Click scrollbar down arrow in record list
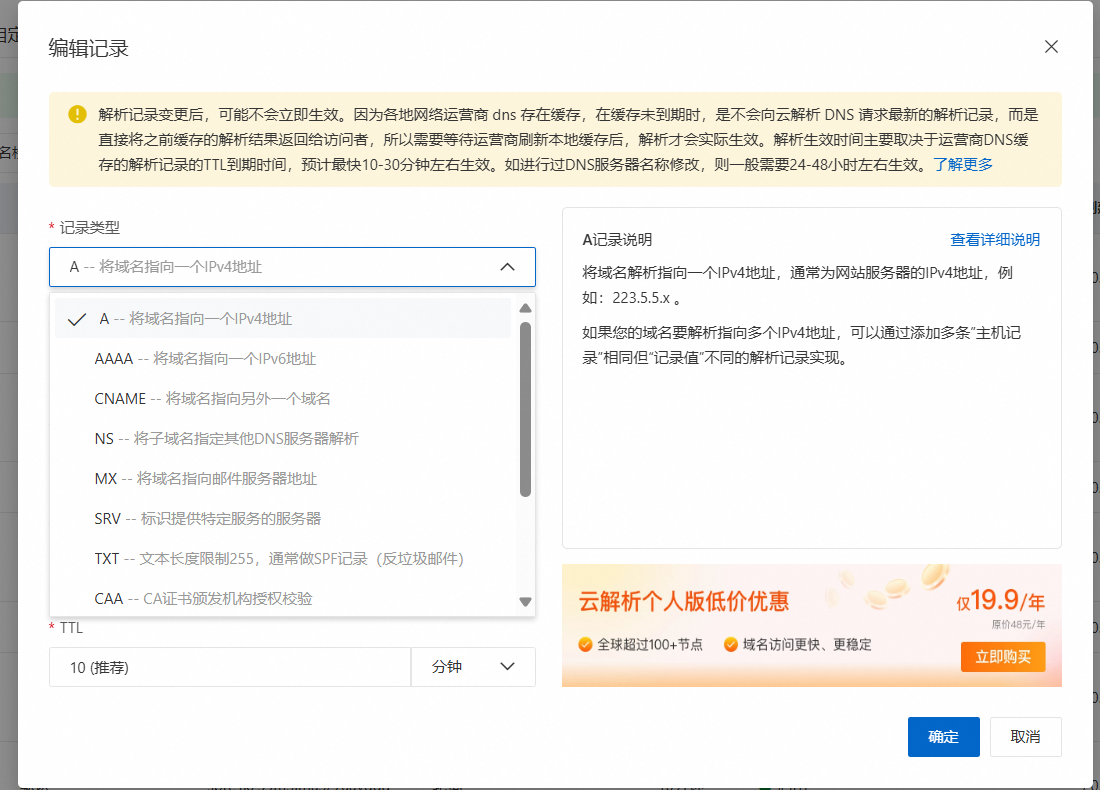The width and height of the screenshot is (1100, 790). click(x=525, y=601)
